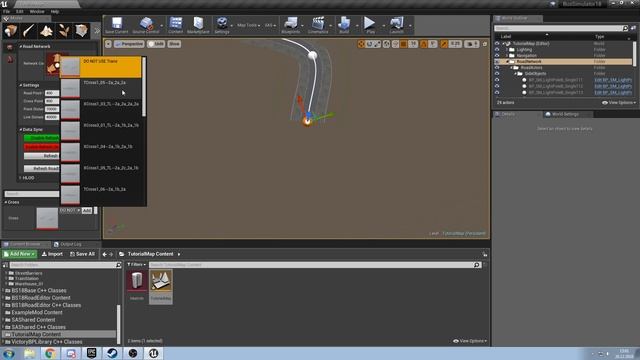Toggle scale snapping in viewport
Image resolution: width=640 pixels, height=360 pixels.
click(x=444, y=44)
